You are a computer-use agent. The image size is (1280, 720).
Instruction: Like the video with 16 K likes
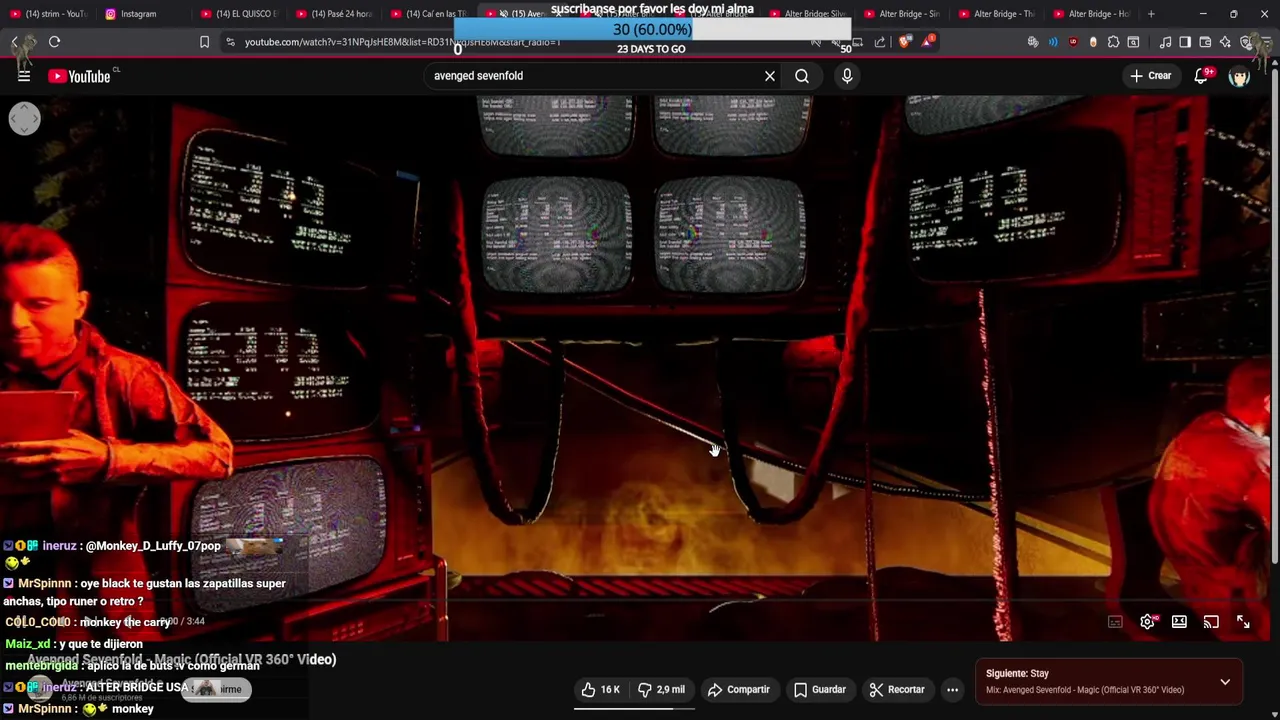click(x=600, y=690)
